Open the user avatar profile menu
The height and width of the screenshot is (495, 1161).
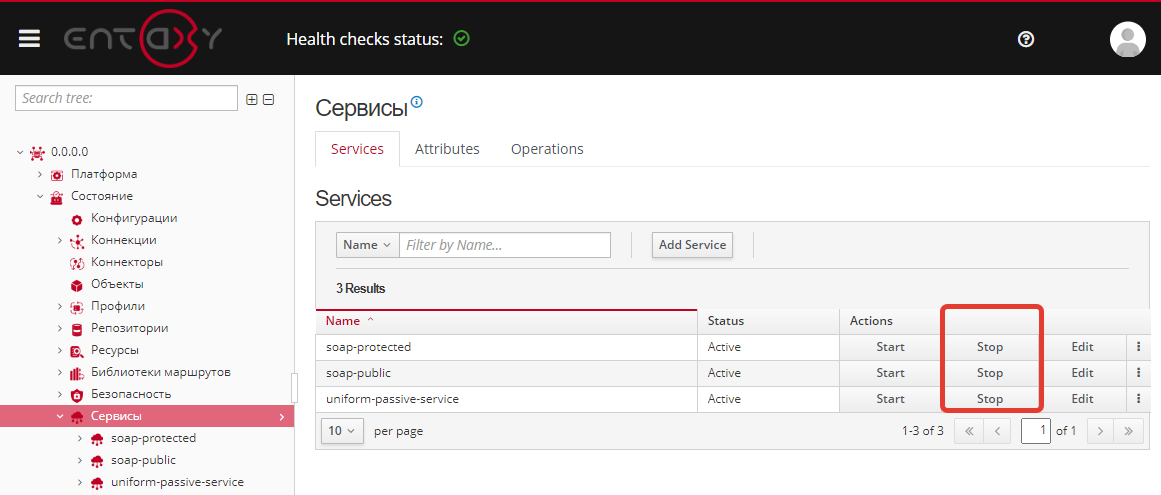click(1127, 39)
